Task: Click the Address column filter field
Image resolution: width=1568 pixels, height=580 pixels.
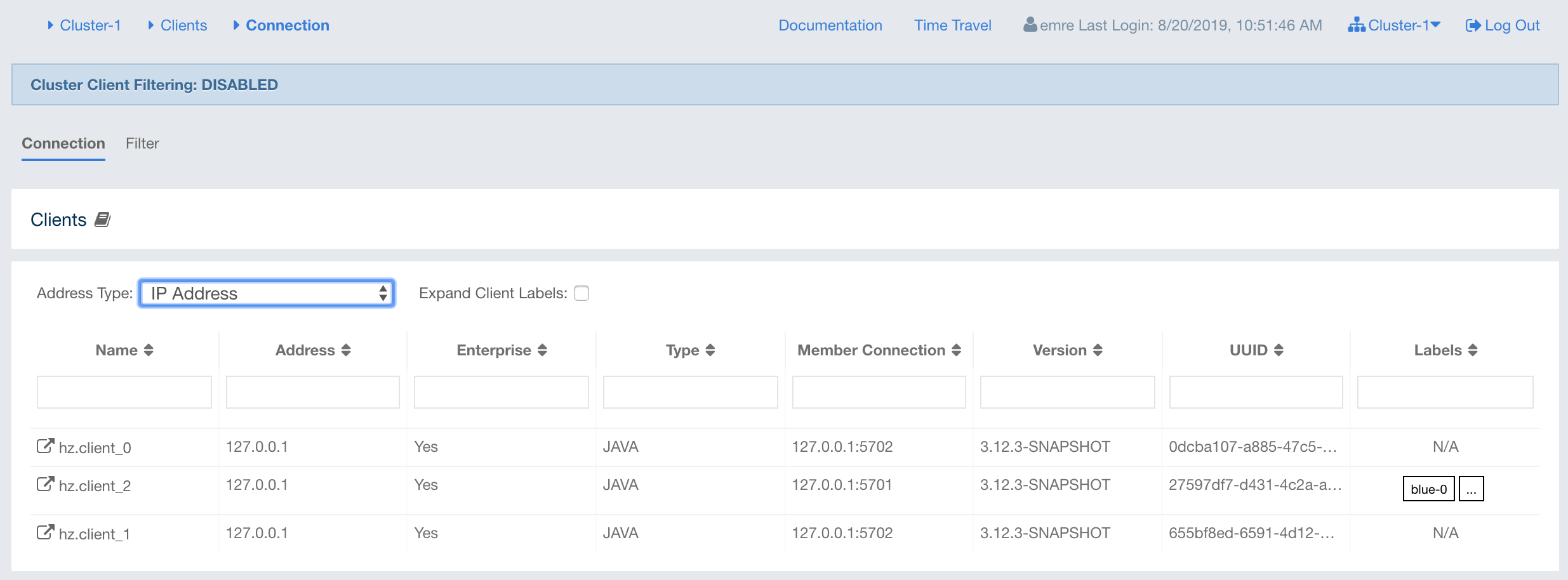Action: point(312,392)
